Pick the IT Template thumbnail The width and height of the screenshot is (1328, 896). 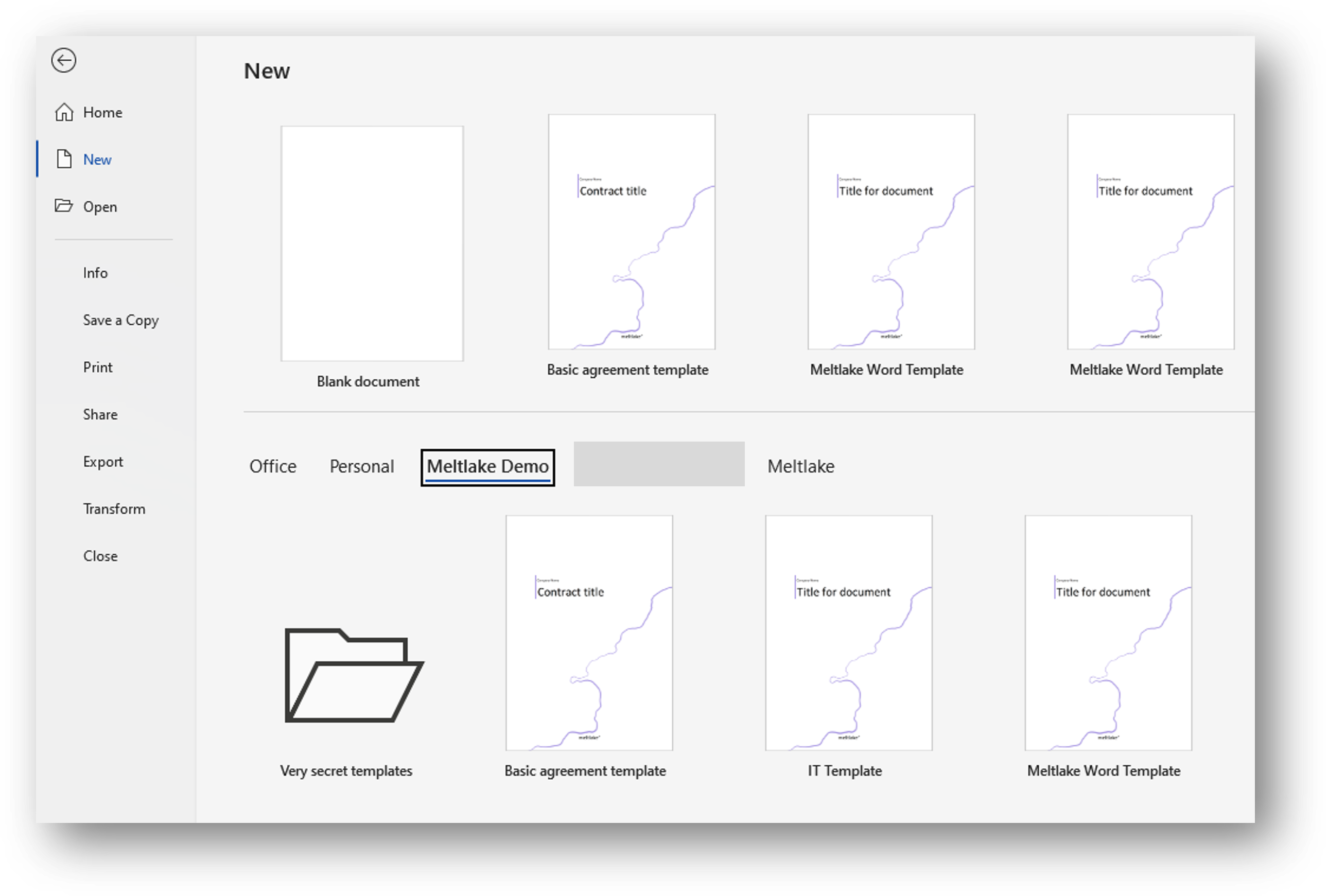click(849, 633)
